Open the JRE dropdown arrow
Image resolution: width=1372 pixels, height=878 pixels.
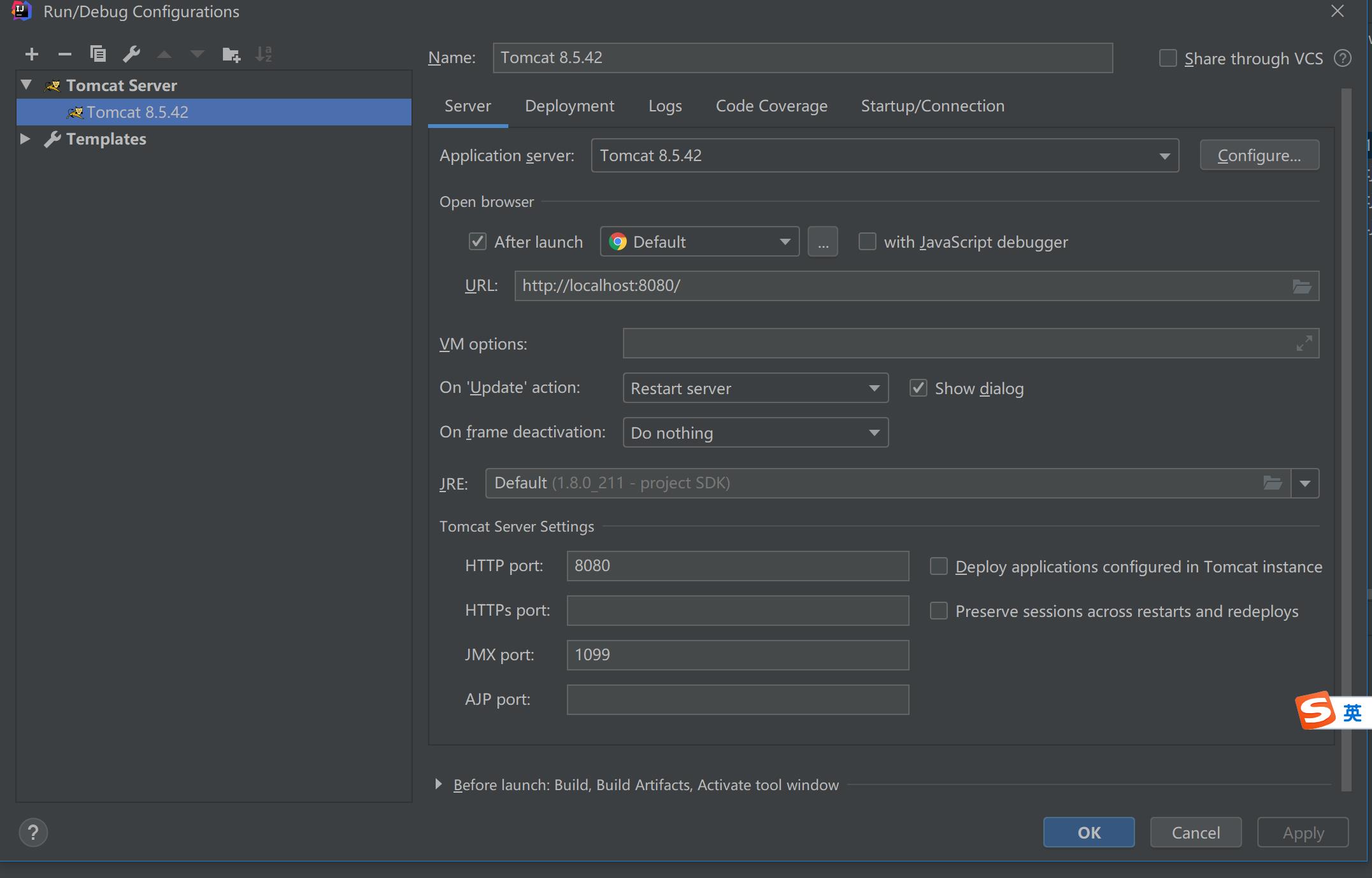point(1305,483)
